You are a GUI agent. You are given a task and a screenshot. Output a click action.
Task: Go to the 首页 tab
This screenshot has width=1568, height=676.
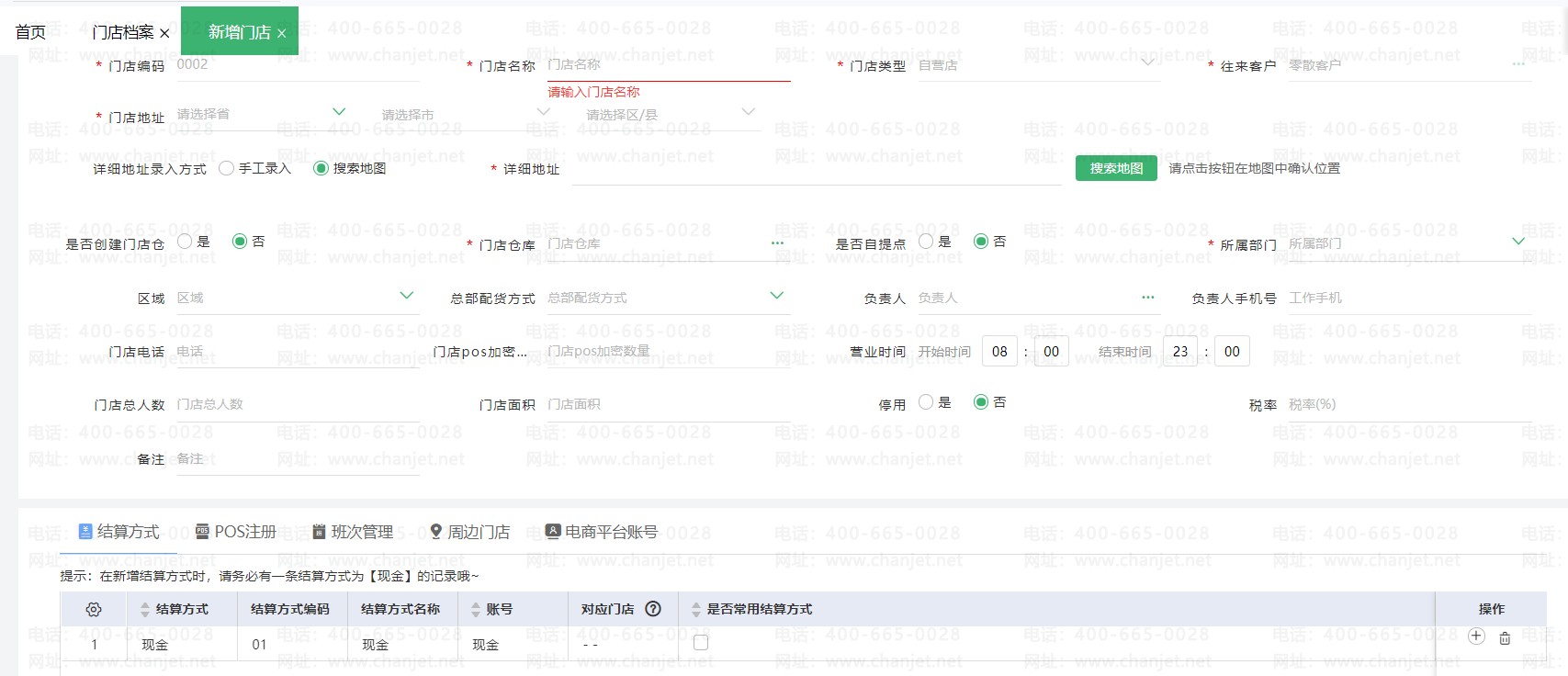click(x=30, y=32)
